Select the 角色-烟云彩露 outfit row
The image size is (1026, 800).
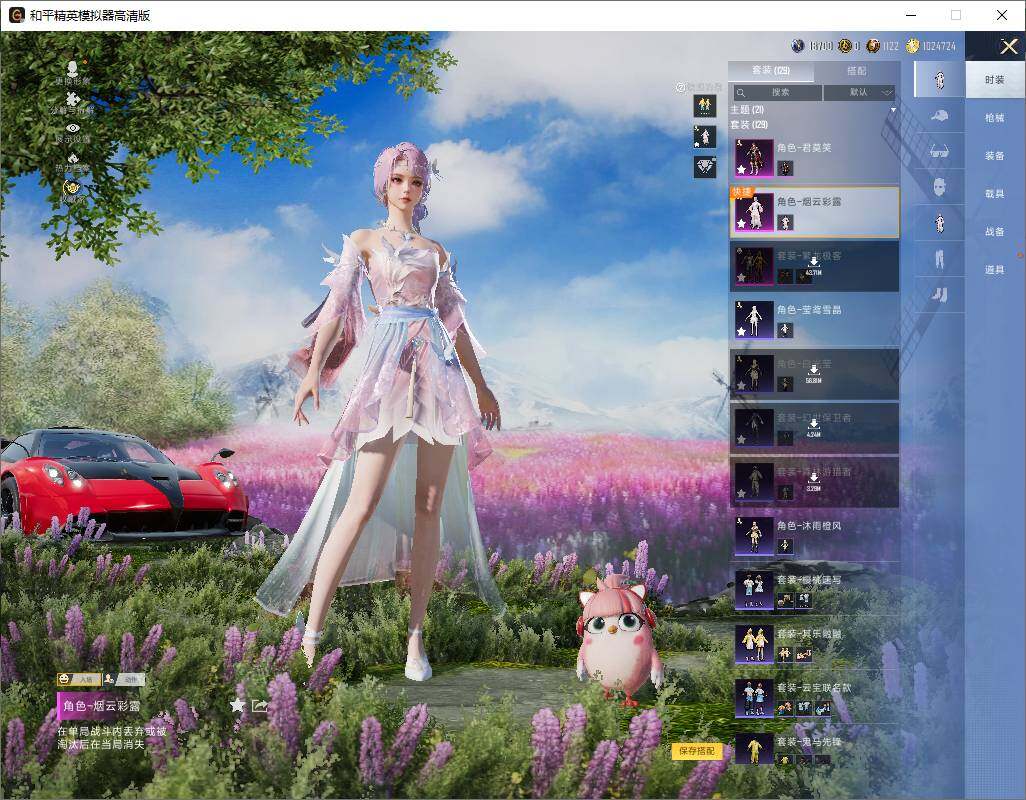click(x=814, y=212)
